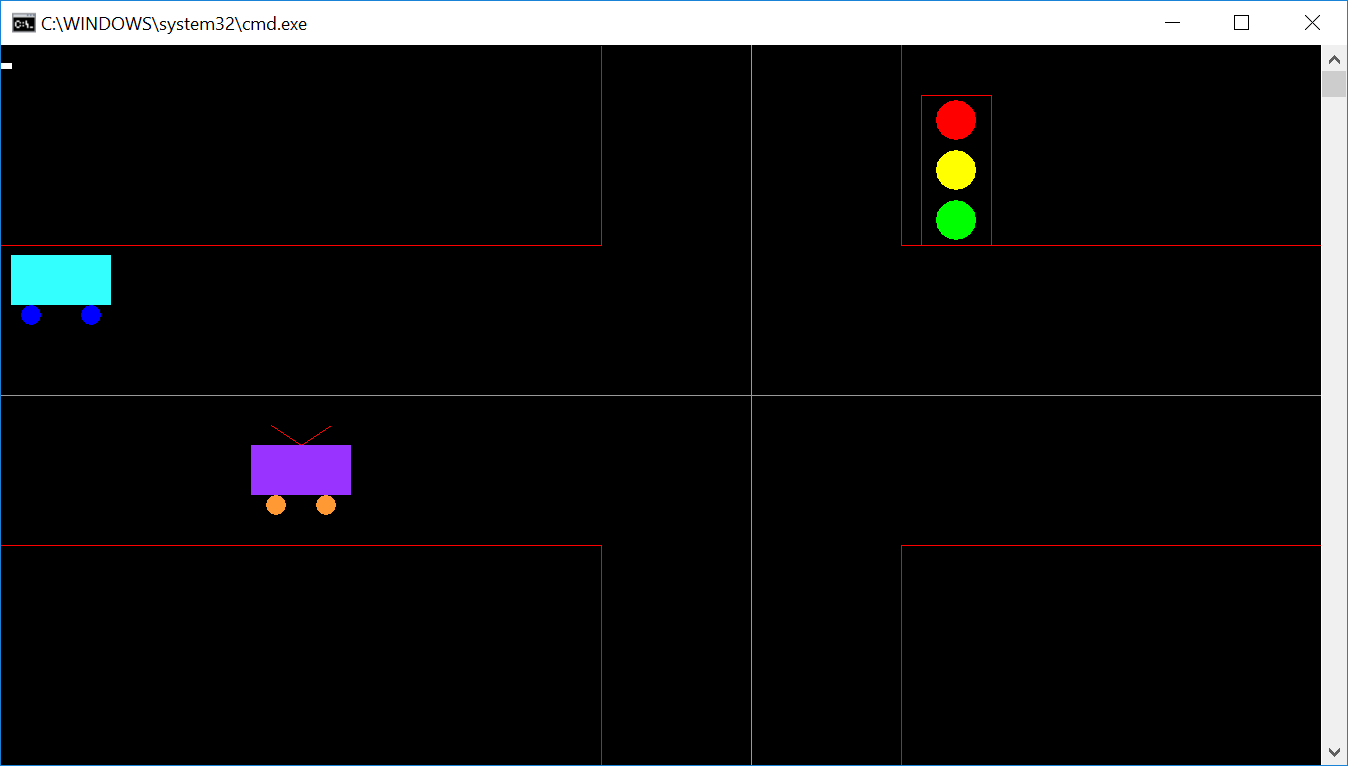Click the red traffic light lamp
The image size is (1348, 766).
coord(955,120)
